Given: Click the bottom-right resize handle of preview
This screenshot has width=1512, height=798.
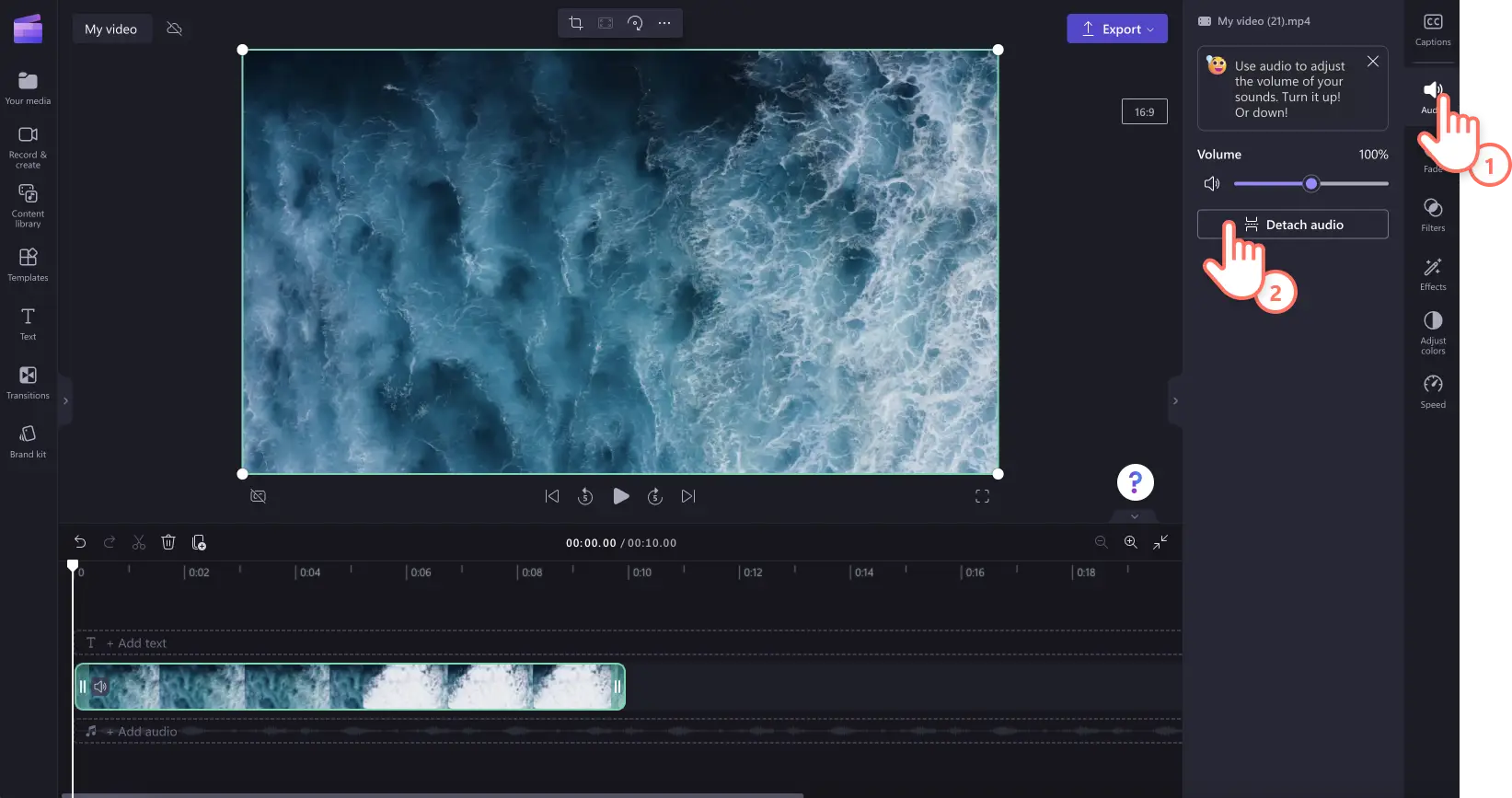Looking at the screenshot, I should (x=998, y=474).
